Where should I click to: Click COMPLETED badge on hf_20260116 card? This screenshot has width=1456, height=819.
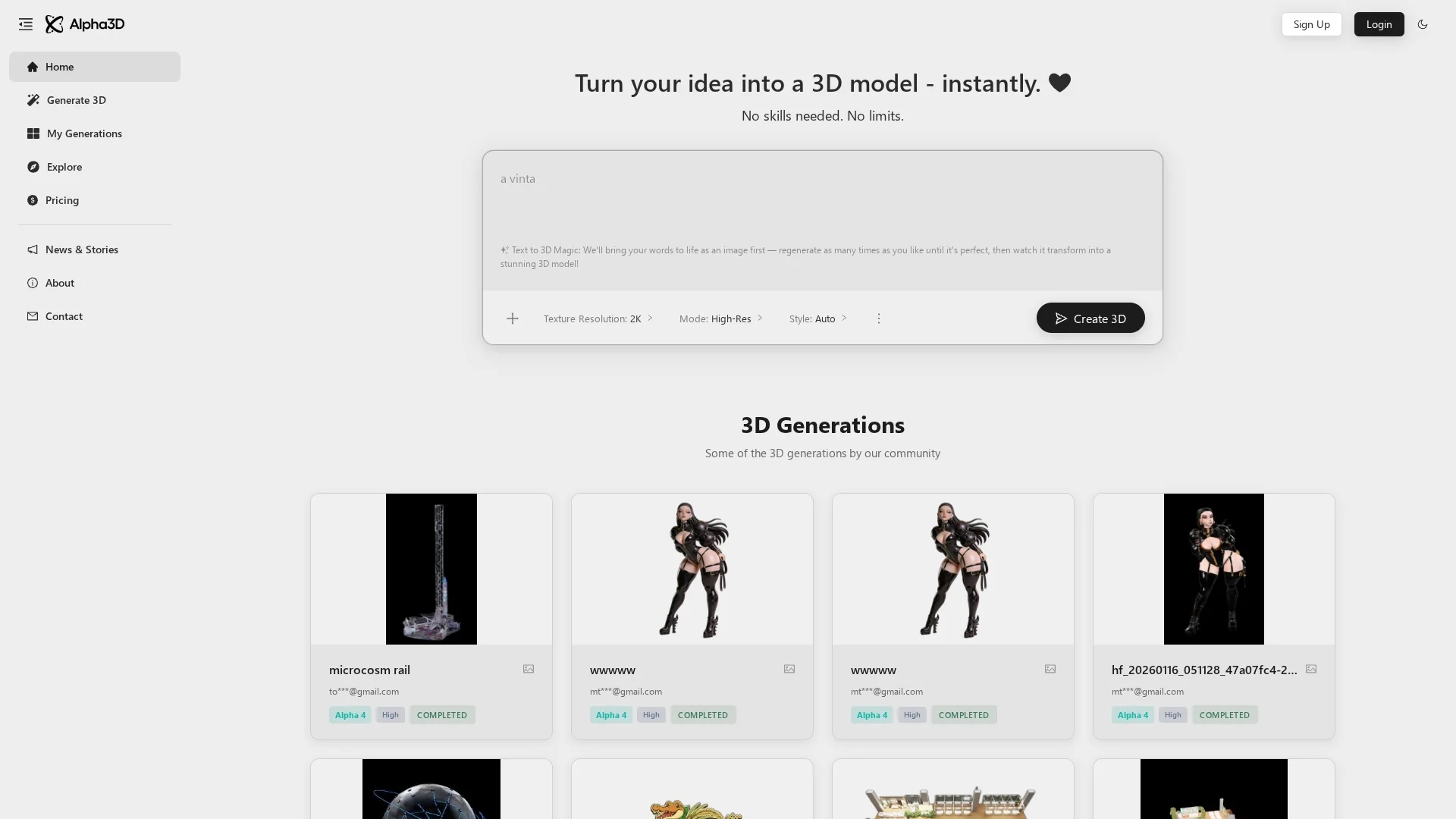(1225, 714)
